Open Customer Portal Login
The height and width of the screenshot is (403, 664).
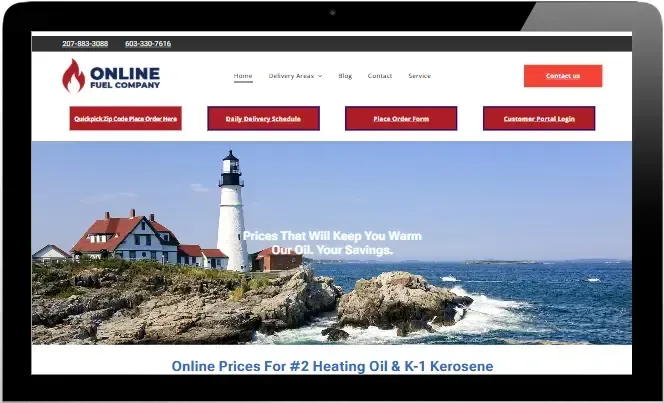coord(539,119)
